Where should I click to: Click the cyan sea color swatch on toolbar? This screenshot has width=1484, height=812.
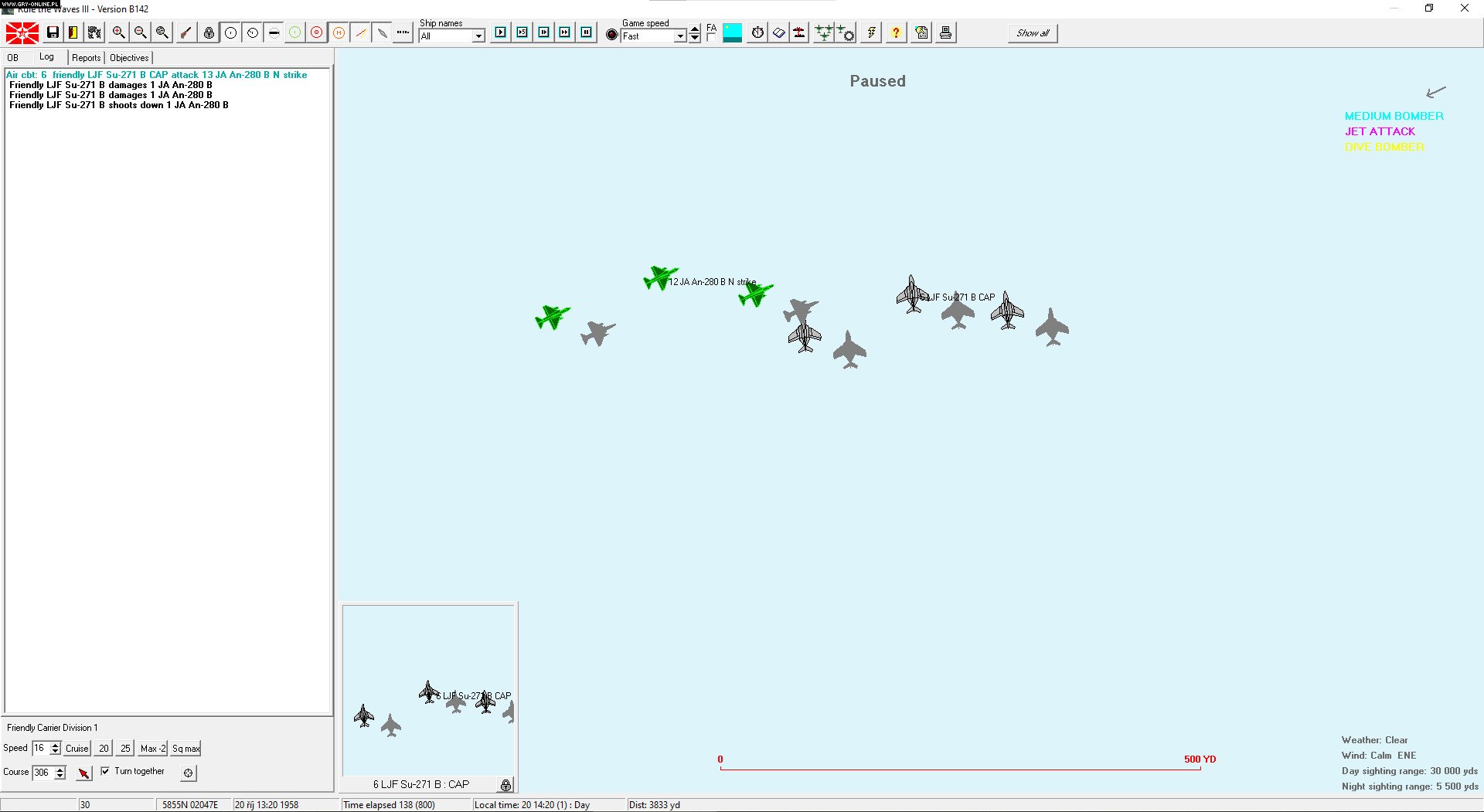732,32
